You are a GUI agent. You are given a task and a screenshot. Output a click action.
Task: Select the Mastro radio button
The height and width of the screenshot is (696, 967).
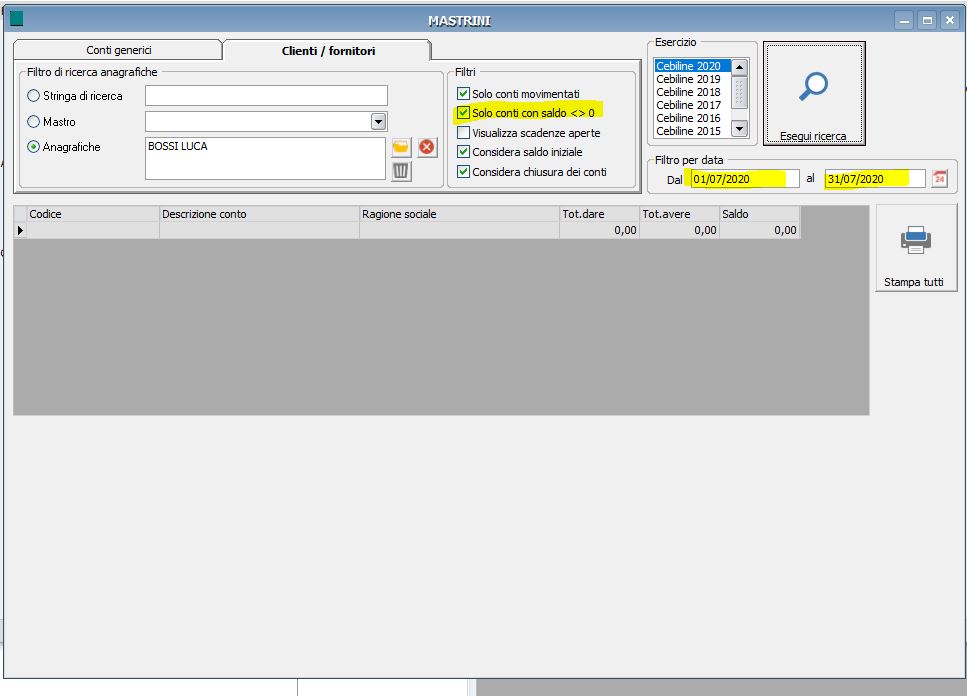pos(33,121)
